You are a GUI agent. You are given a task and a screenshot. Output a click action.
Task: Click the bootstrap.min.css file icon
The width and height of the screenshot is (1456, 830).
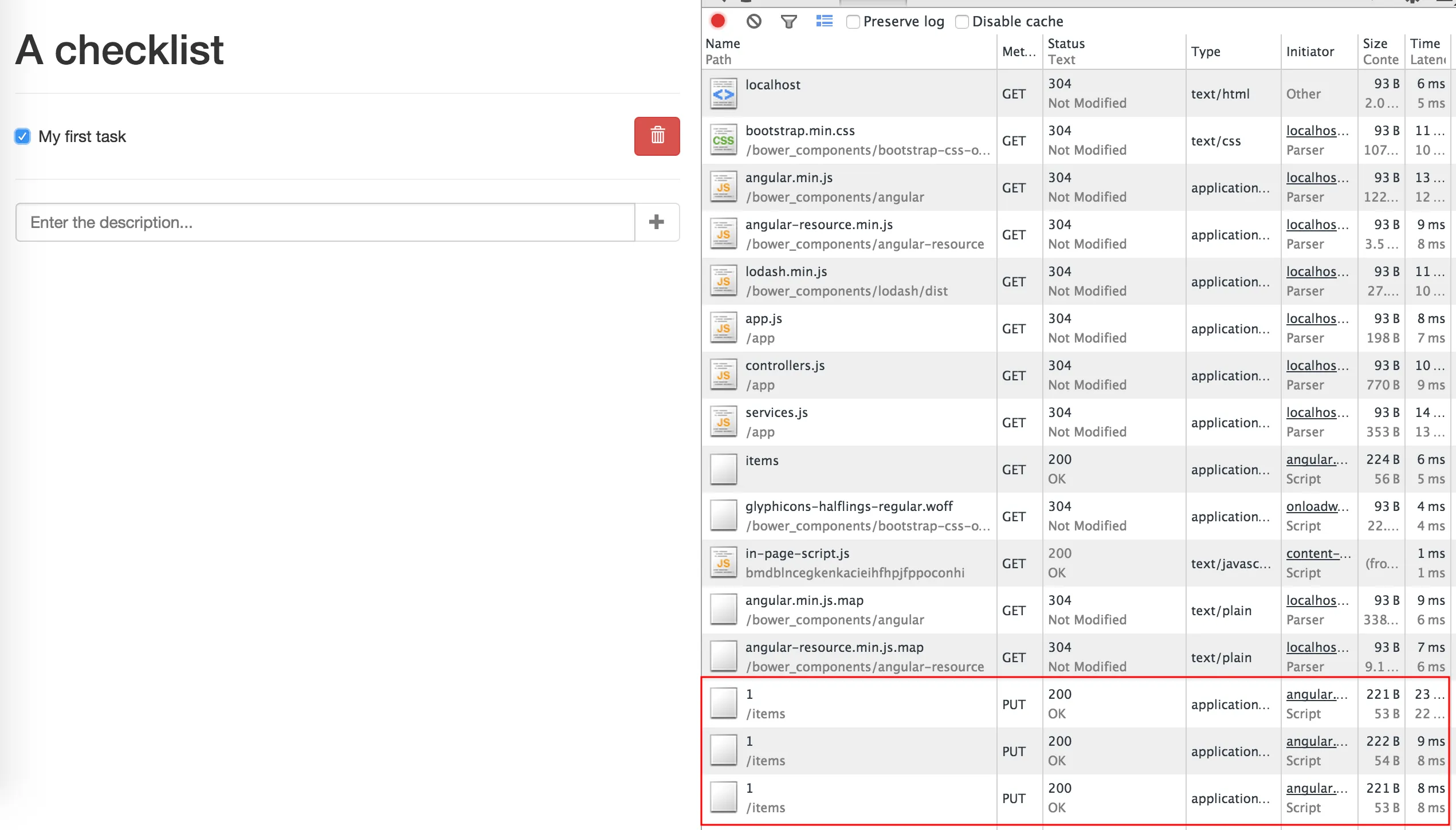point(723,141)
